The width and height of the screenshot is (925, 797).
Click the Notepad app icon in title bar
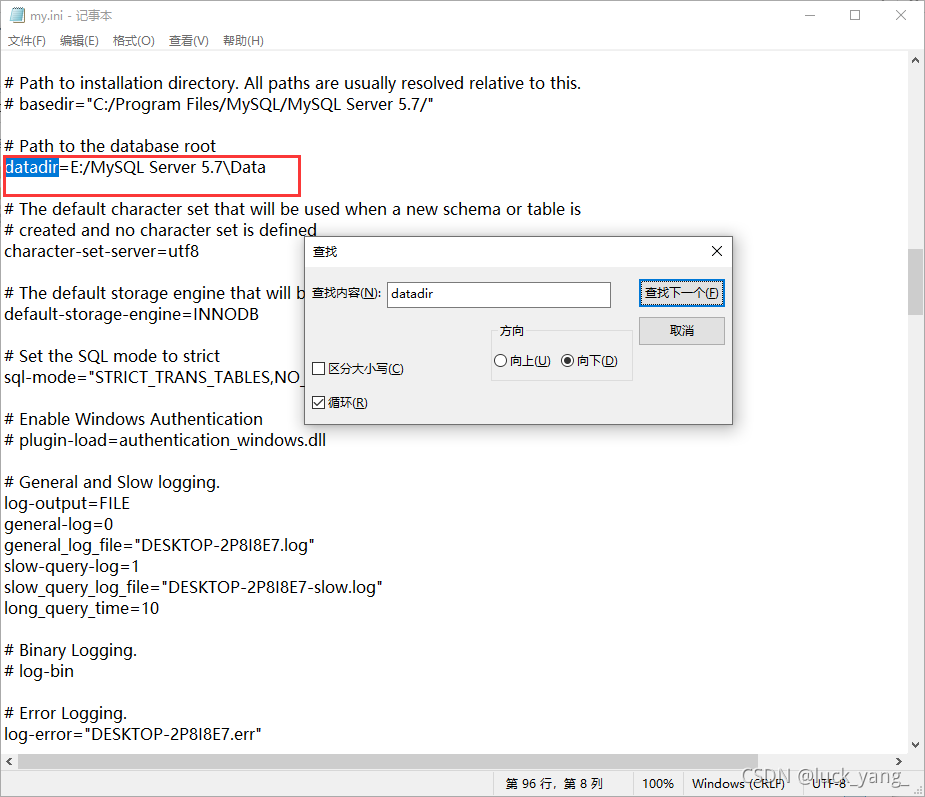coord(17,15)
